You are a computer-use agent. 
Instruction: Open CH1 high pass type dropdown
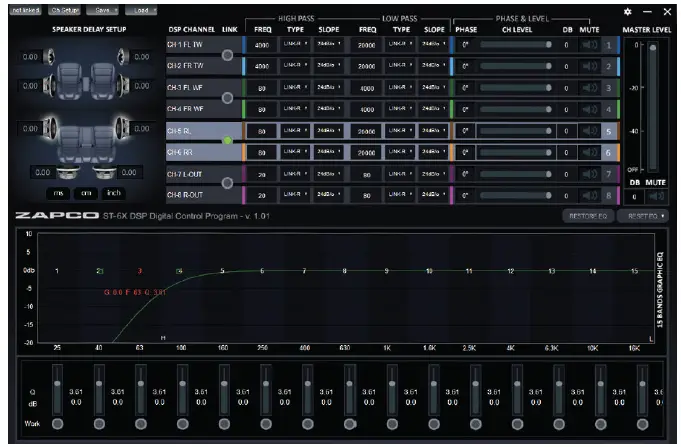pos(295,44)
